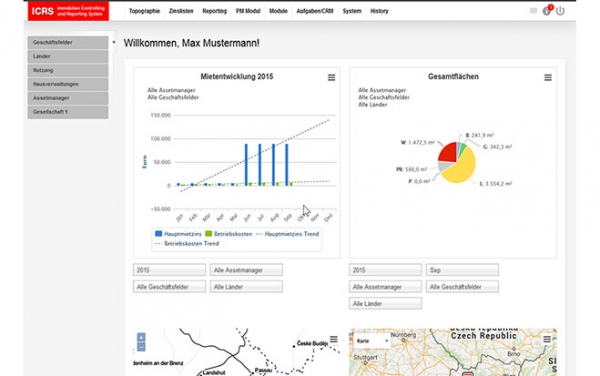This screenshot has width=600, height=376.
Task: Open the left map's hamburger menu
Action: coord(334,339)
